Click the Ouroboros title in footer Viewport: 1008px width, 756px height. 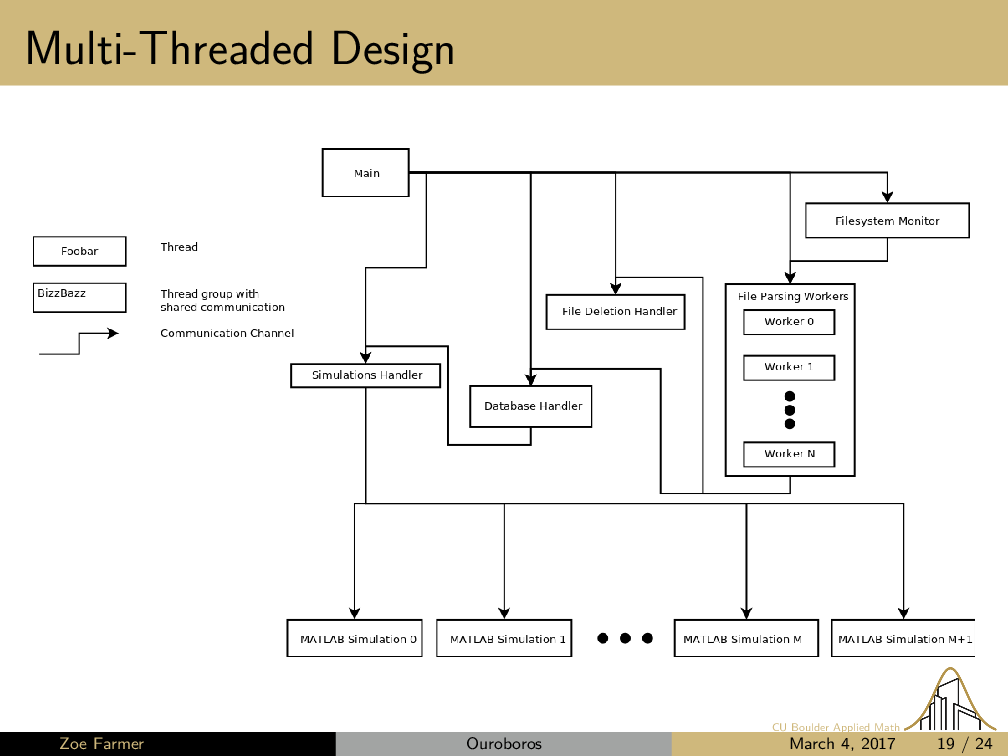(503, 744)
